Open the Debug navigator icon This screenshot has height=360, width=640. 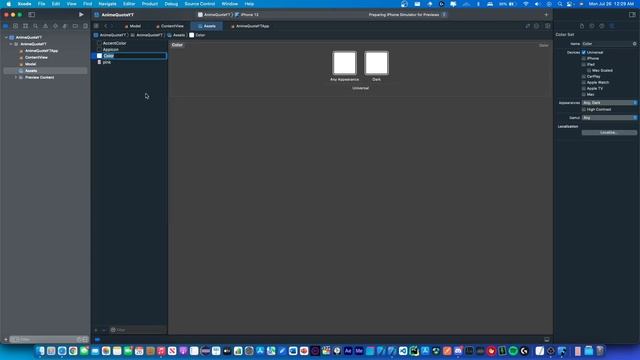coord(65,26)
